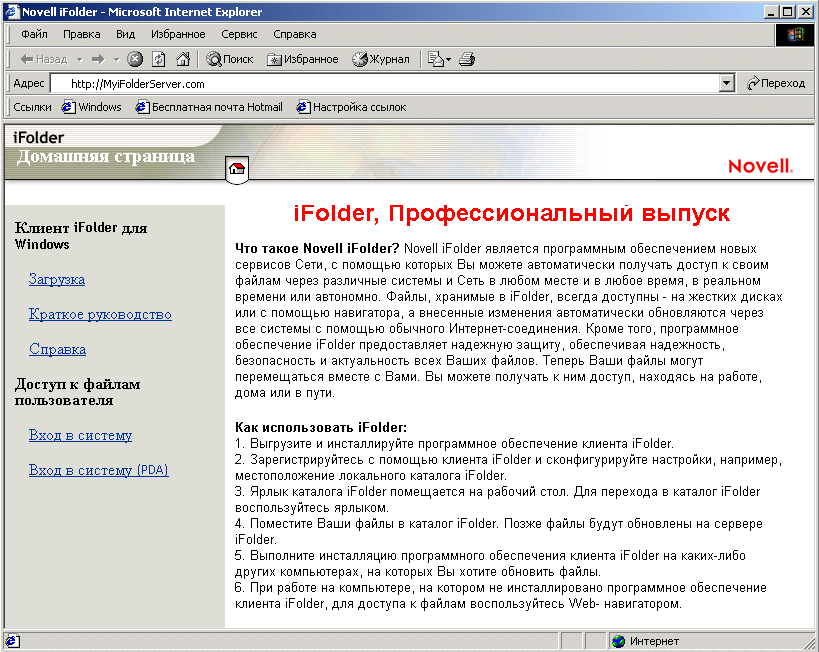Viewport: 819px width, 652px height.
Task: Click the Print toolbar icon
Action: click(467, 60)
